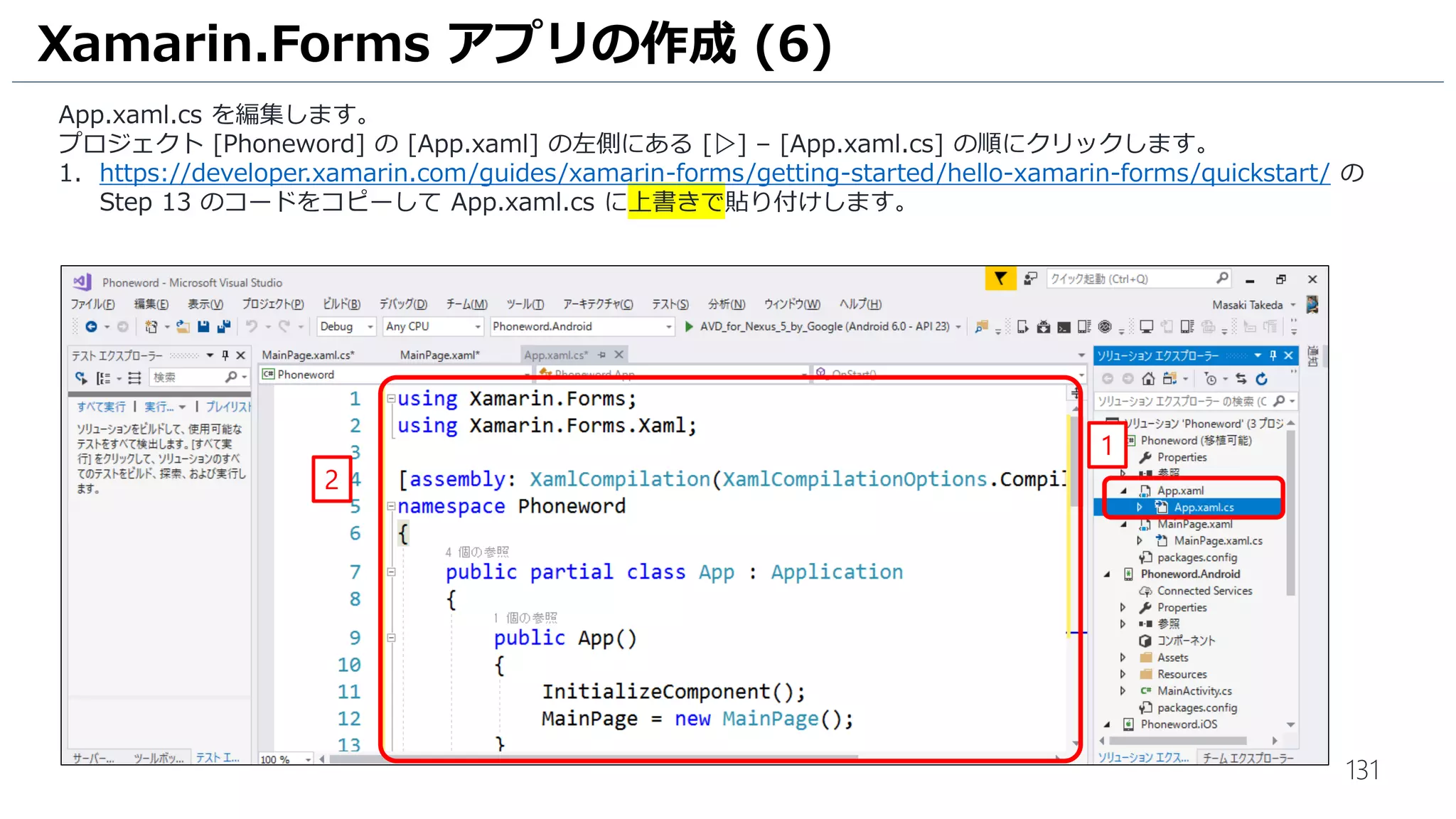Click the Redo arrow icon
The image size is (1456, 819).
[284, 326]
